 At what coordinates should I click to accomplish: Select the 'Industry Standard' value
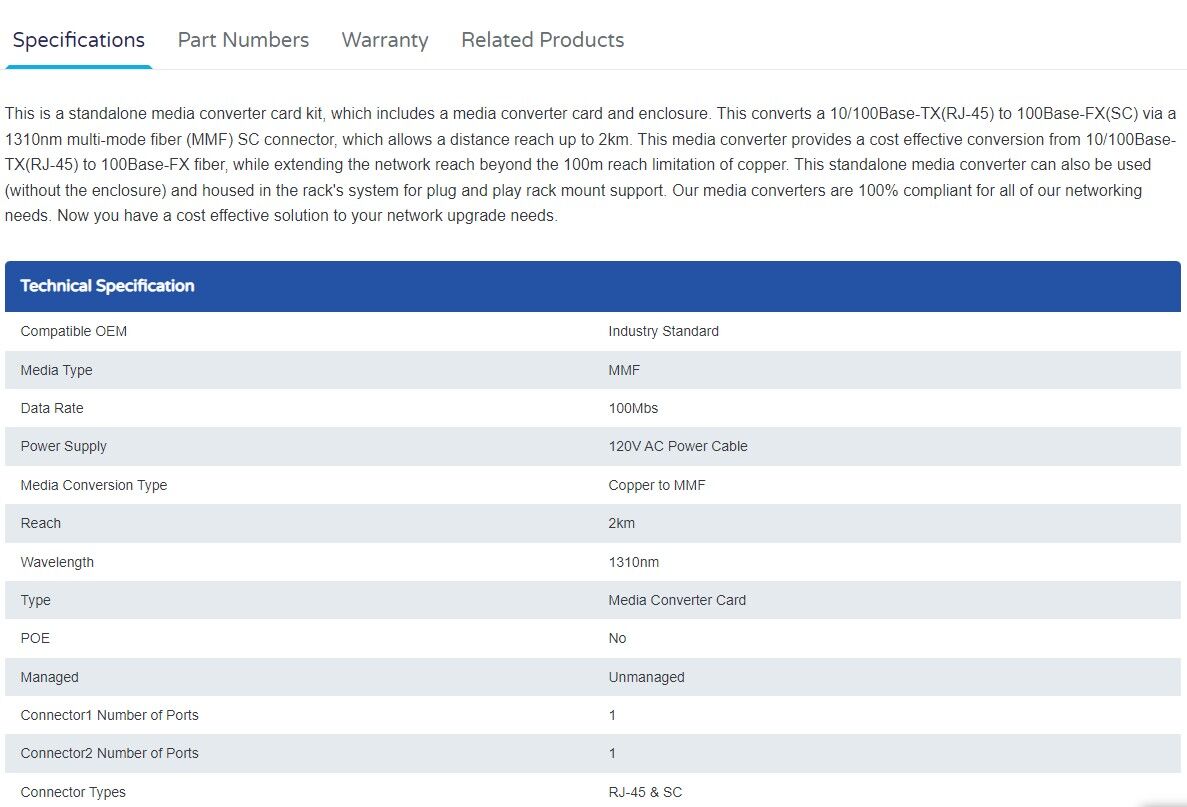click(x=664, y=332)
